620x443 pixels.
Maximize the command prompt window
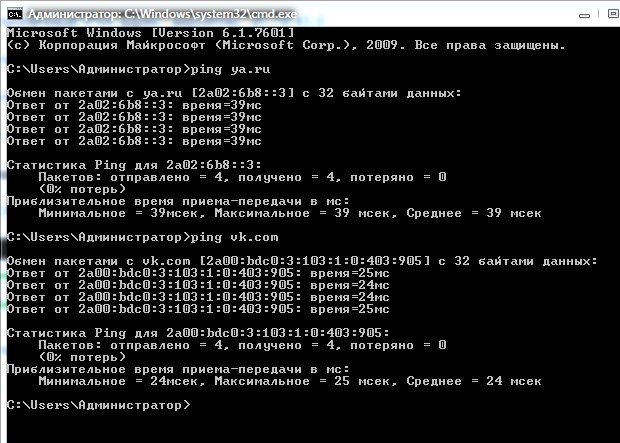pos(613,14)
